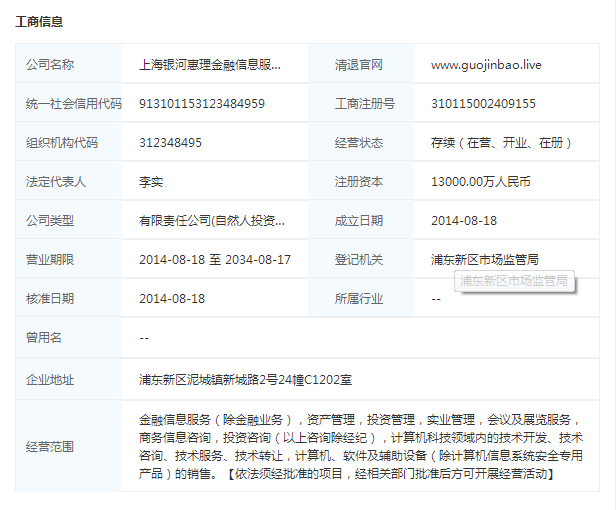Image resolution: width=616 pixels, height=510 pixels.
Task: Click company type 有限责任公司(自然人投资...
Action: coord(212,221)
